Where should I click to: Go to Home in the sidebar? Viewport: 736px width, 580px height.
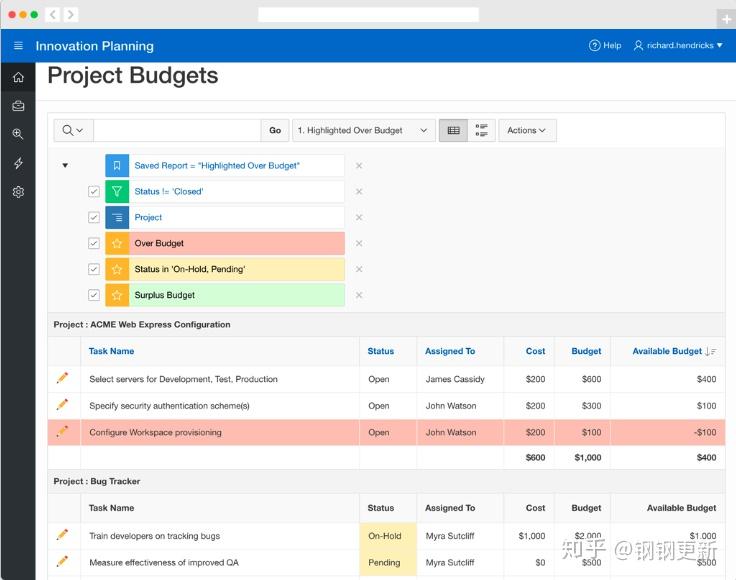[x=18, y=77]
